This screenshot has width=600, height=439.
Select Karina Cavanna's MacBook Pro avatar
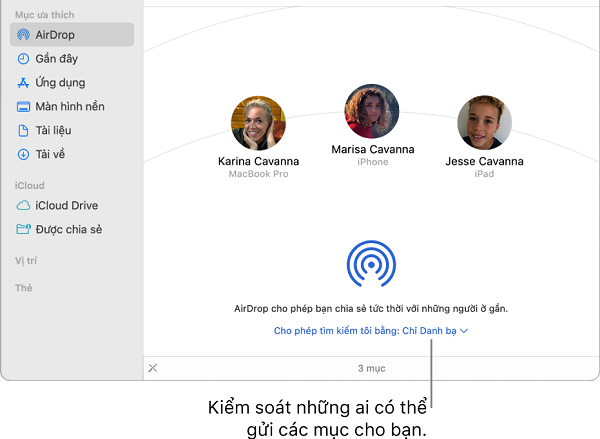coord(258,123)
